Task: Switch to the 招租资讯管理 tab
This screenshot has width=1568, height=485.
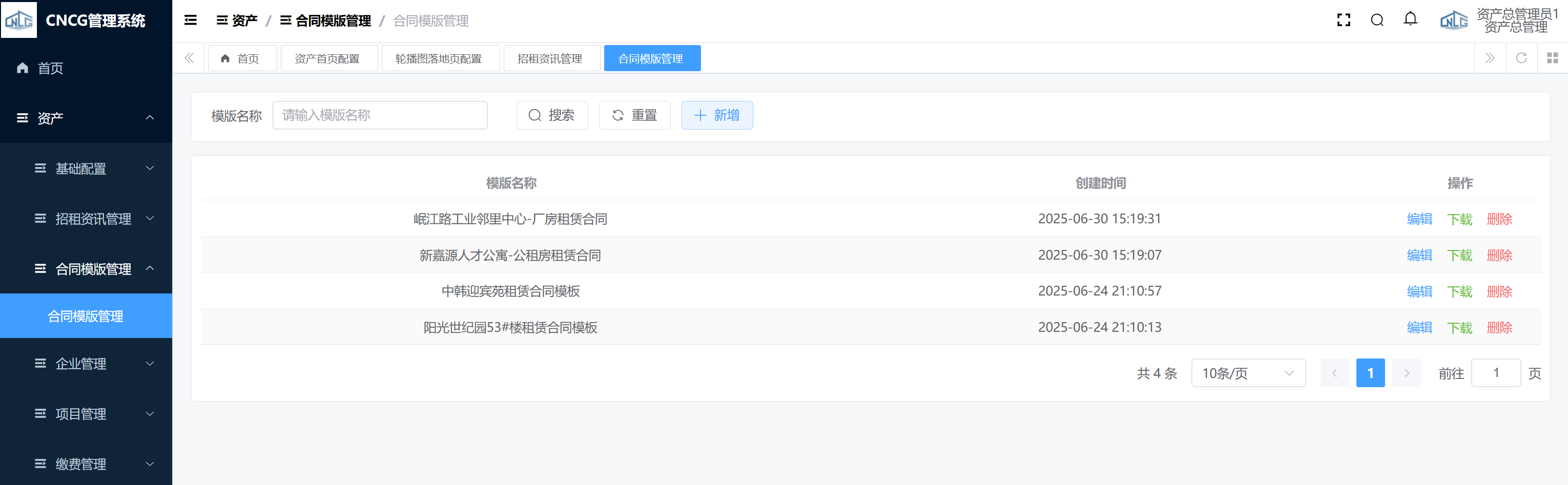Action: click(x=550, y=59)
